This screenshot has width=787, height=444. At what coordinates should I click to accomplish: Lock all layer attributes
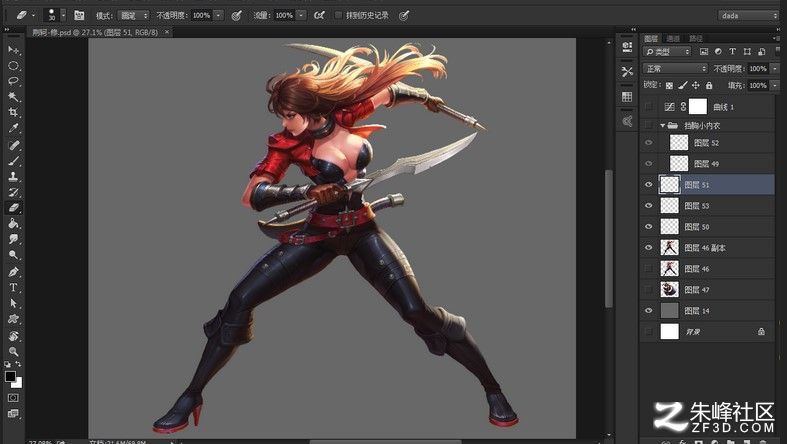point(709,85)
